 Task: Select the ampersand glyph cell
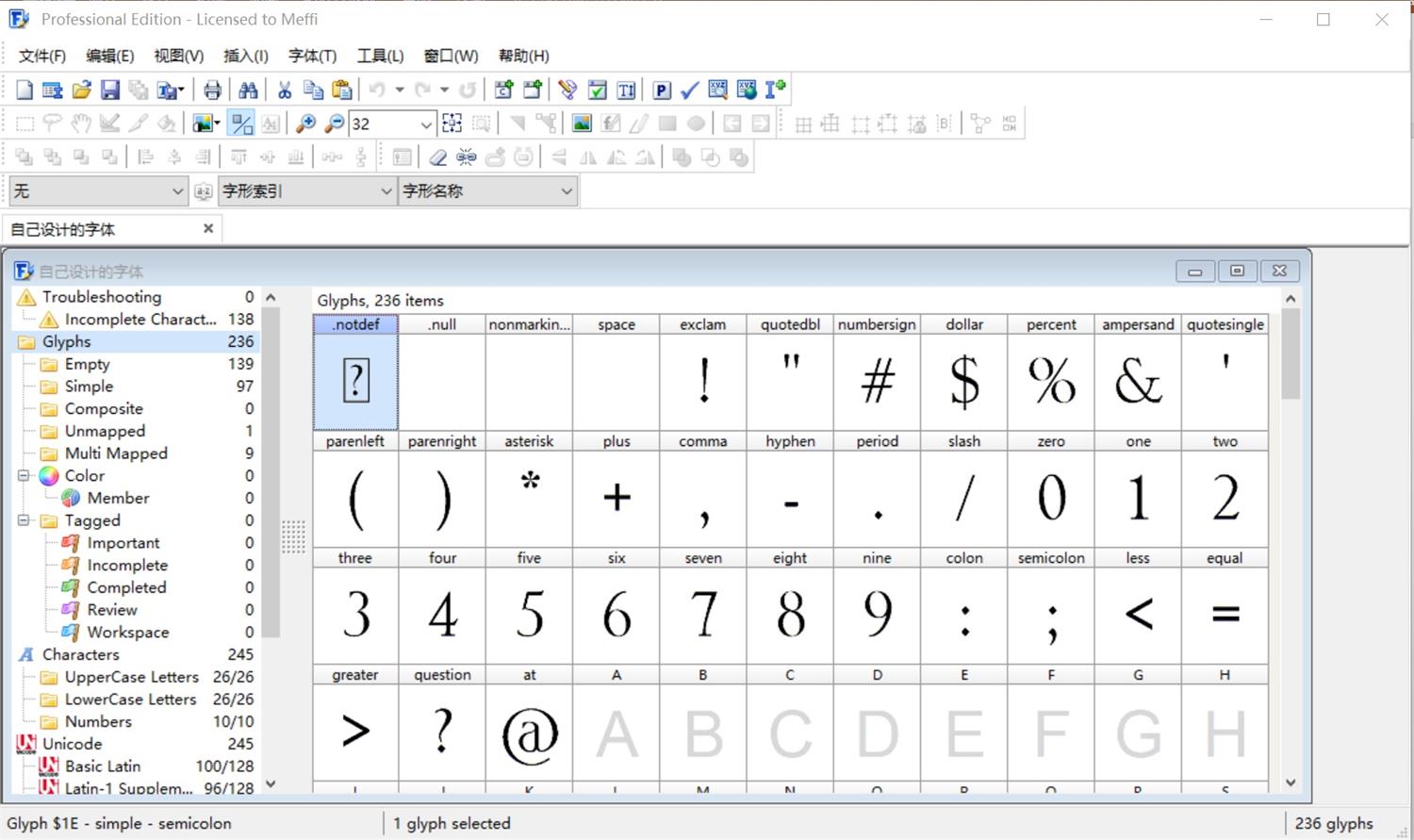[x=1138, y=373]
